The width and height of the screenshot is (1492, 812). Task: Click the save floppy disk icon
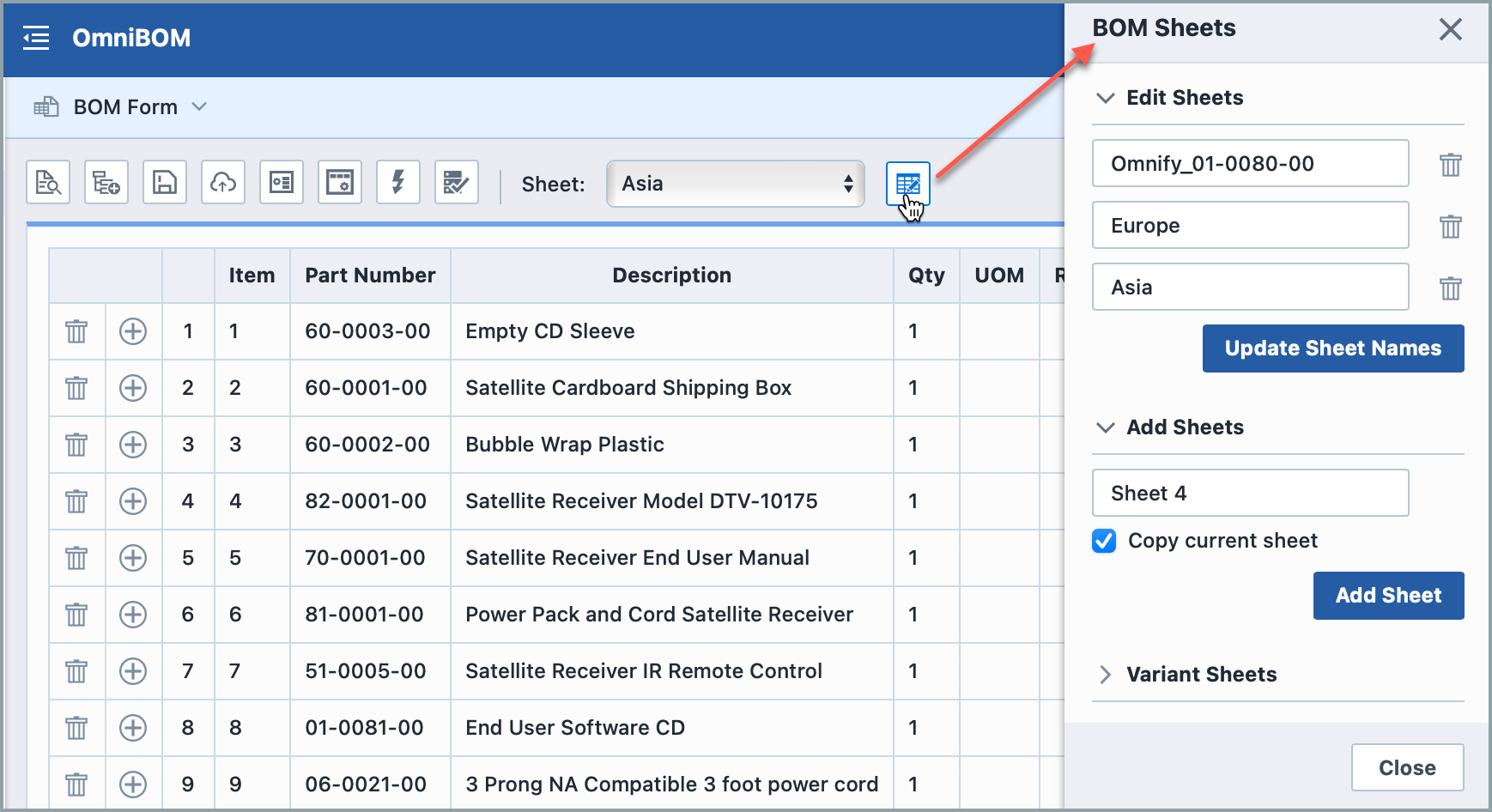[165, 183]
